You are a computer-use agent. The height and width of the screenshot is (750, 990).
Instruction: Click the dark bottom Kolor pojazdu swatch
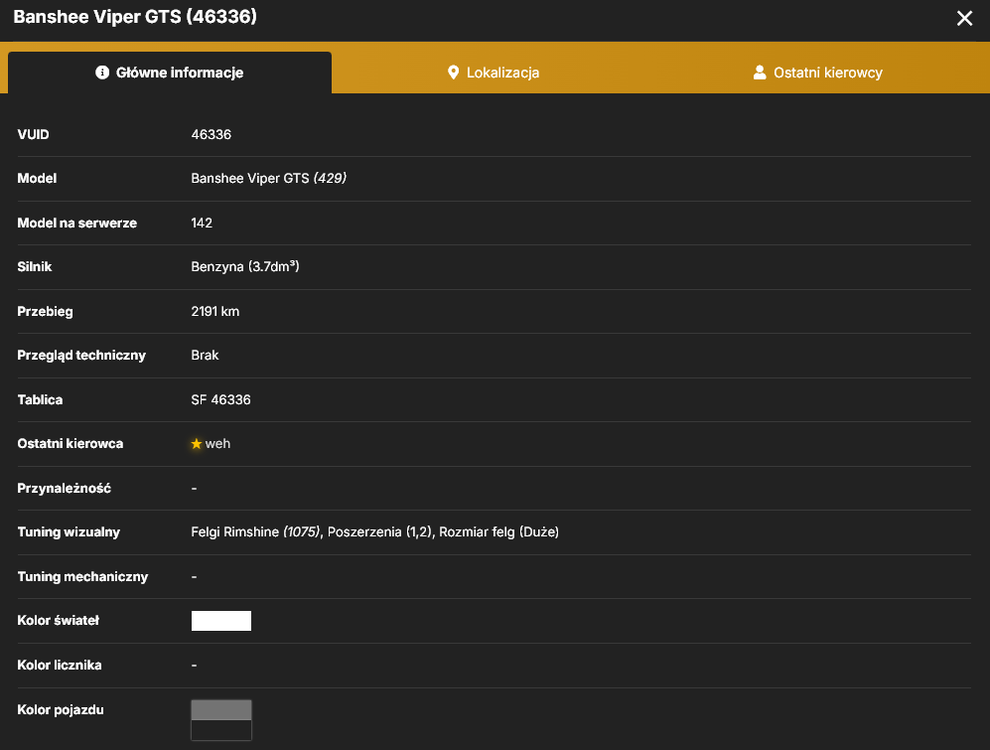221,730
